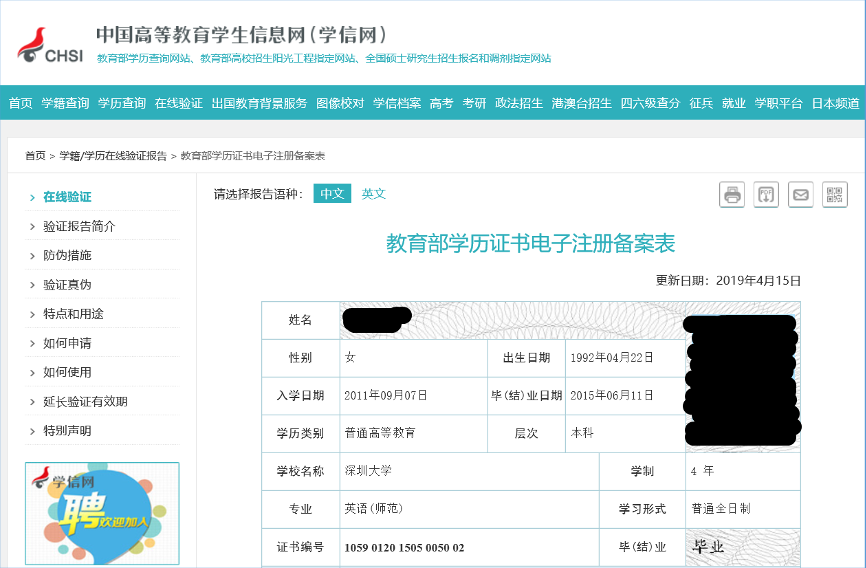
Task: Open 高考 navigation item
Action: [x=441, y=103]
